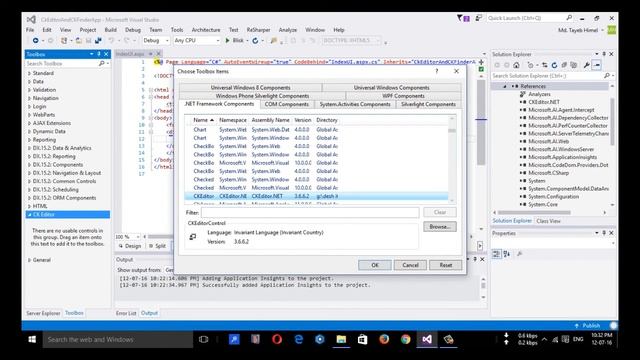Switch to COM Components tab
Viewport: 640px width, 360px height.
pos(287,104)
